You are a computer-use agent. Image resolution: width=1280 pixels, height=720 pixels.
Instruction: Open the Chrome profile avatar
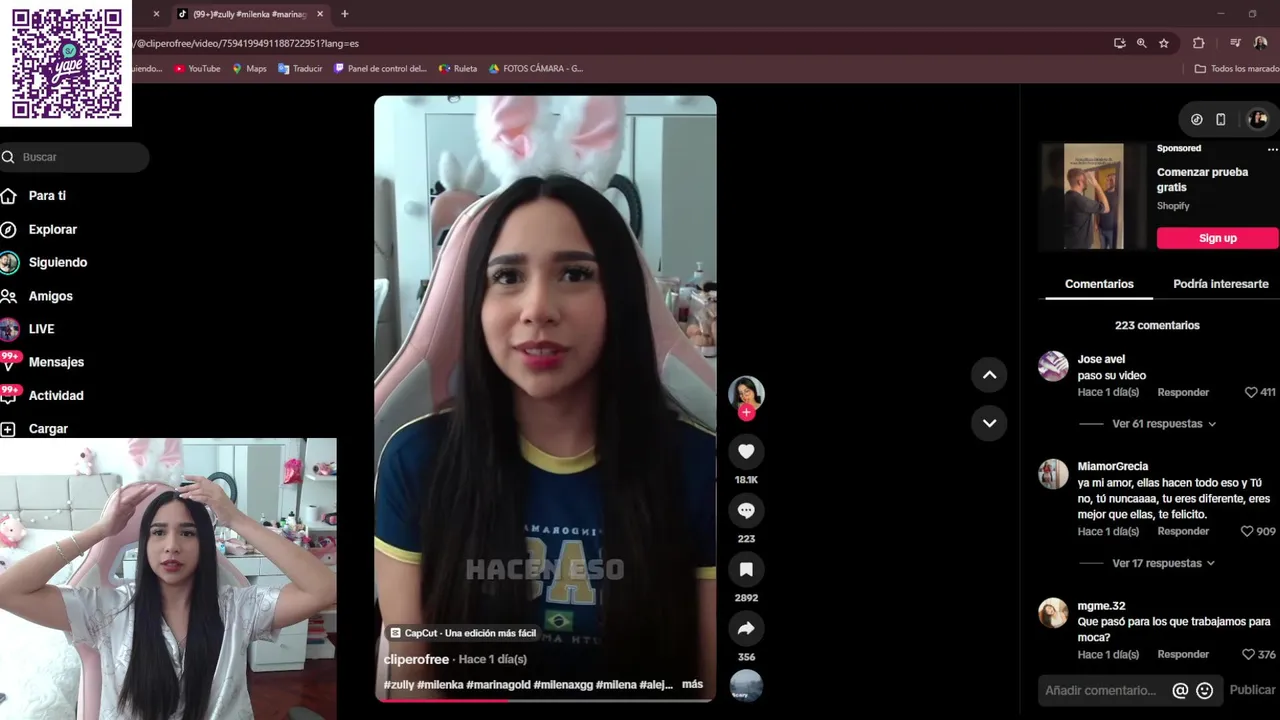coord(1260,43)
